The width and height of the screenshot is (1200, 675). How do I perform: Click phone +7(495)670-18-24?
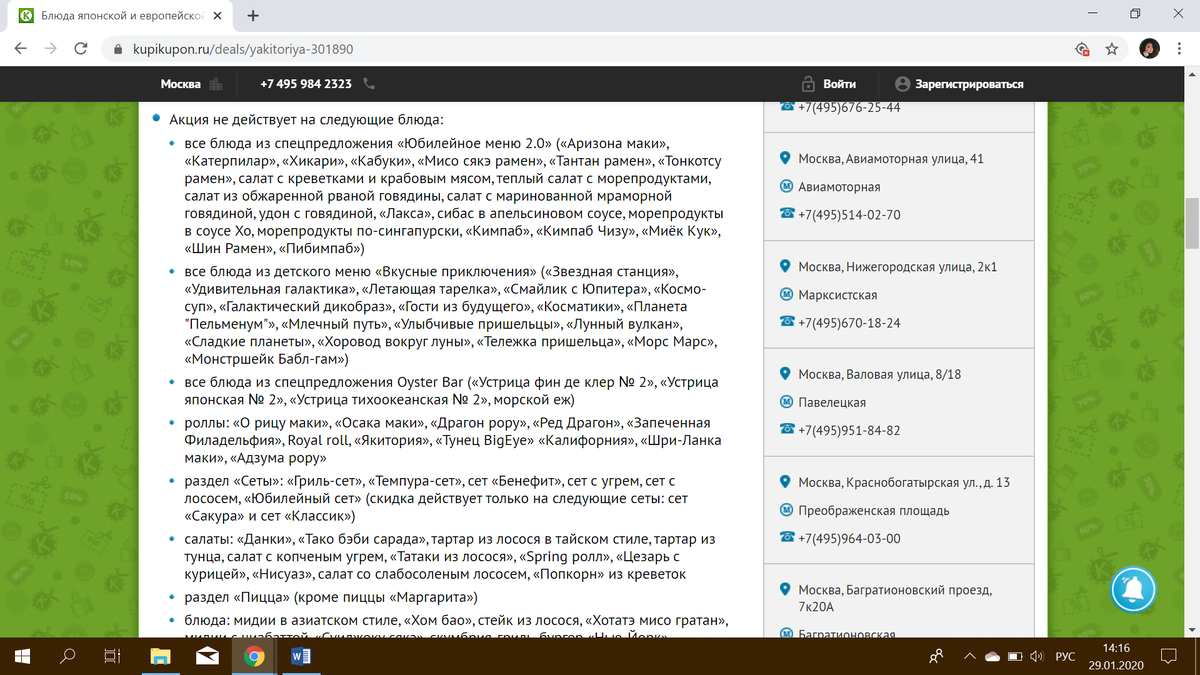tap(849, 323)
